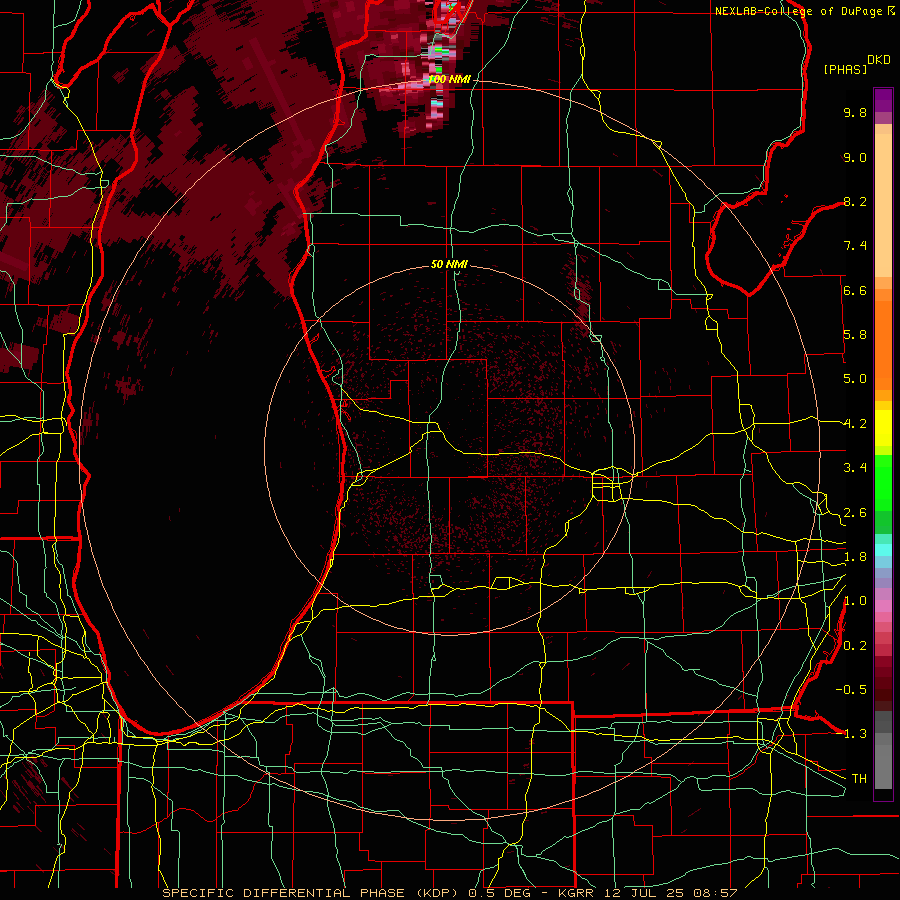The width and height of the screenshot is (900, 900).
Task: Pick the large peach segment of the color bar
Action: tap(883, 205)
